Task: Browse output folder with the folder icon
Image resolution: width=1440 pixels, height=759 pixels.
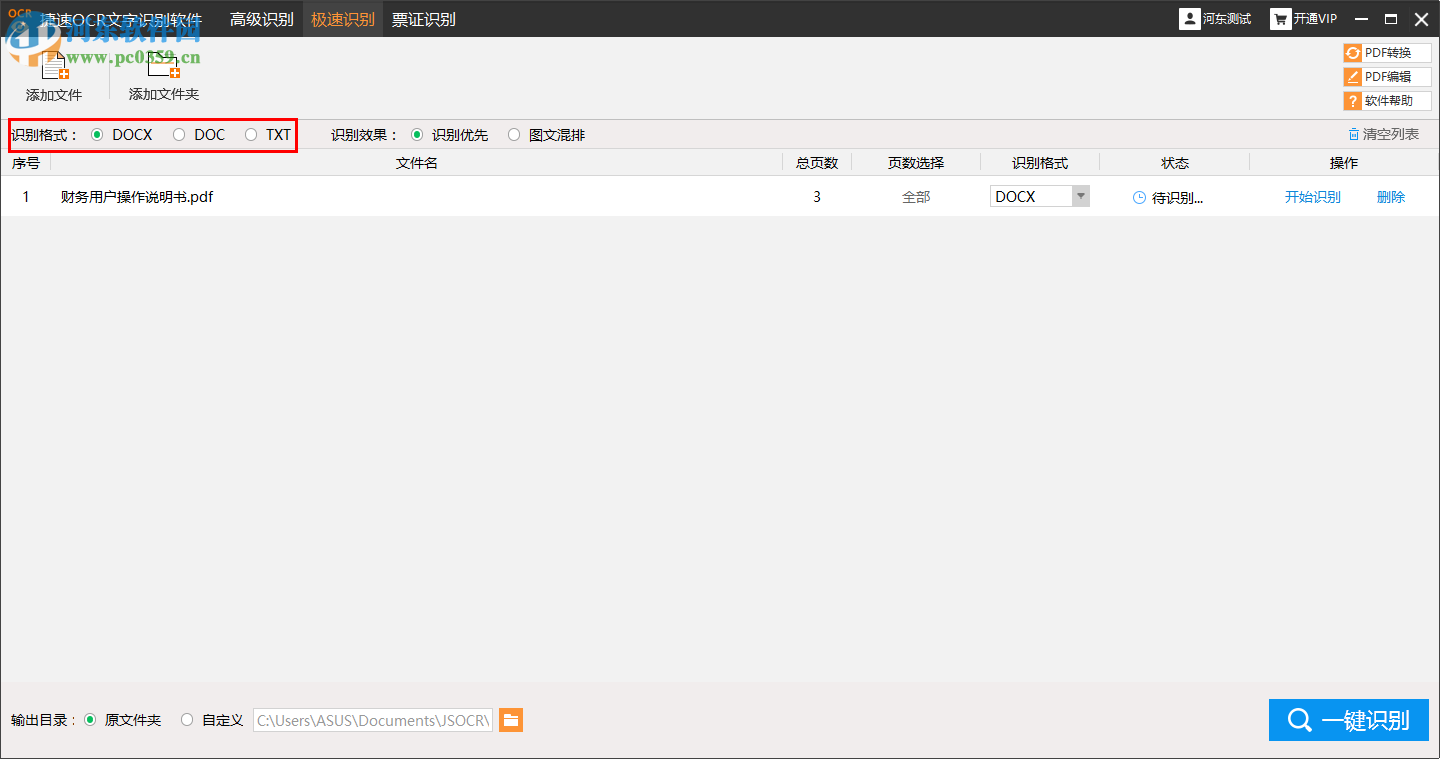Action: pyautogui.click(x=511, y=719)
